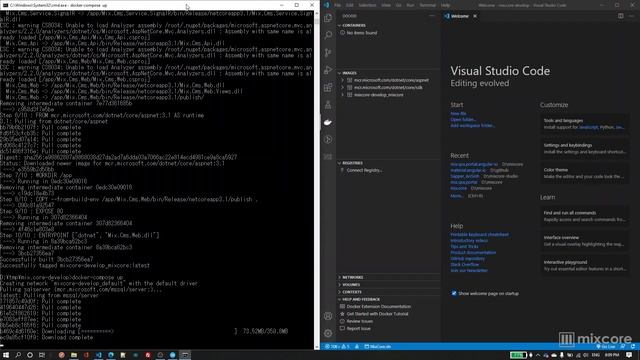Open the Color theme customize card
This screenshot has width=640, height=360.
584,173
